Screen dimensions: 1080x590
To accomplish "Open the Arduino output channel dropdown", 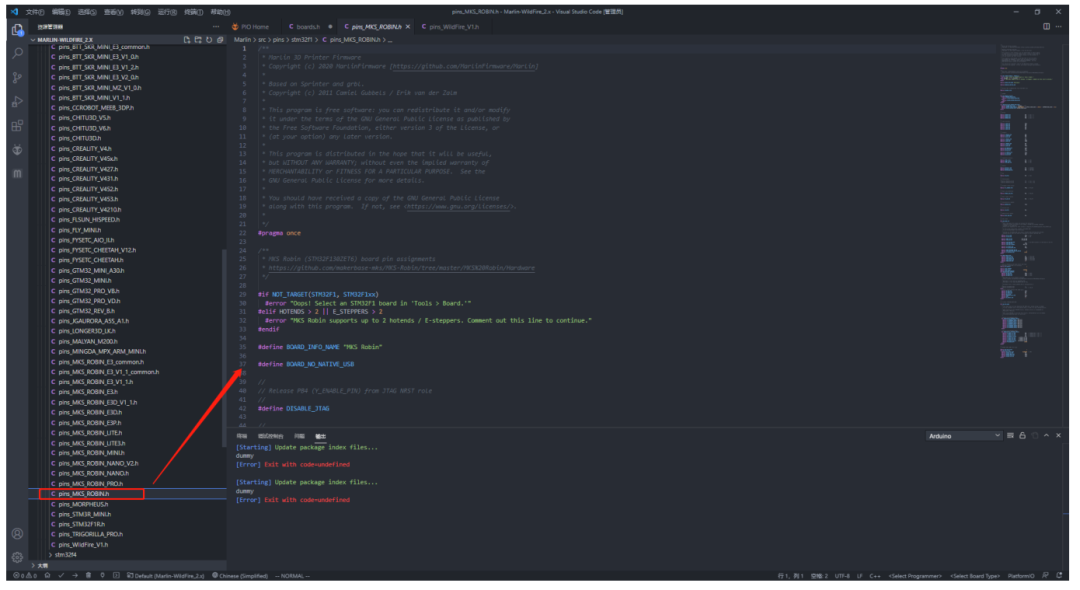I will tap(964, 436).
